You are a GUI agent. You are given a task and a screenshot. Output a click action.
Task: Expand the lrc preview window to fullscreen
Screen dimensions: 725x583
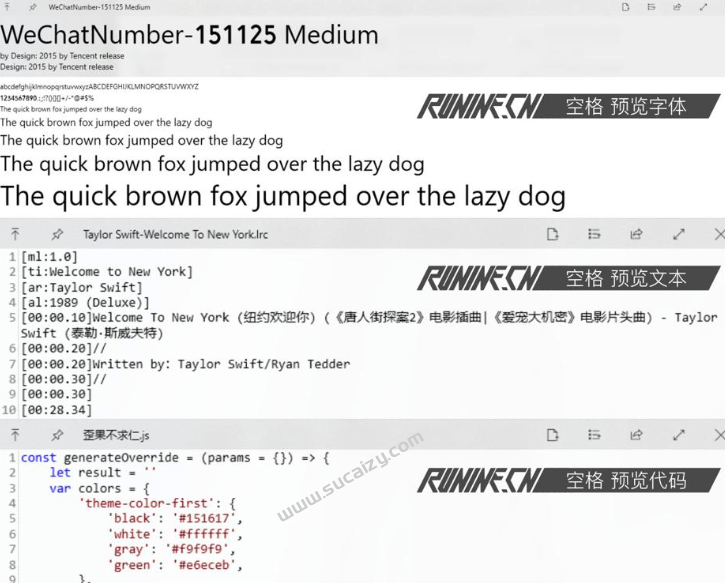tap(679, 234)
